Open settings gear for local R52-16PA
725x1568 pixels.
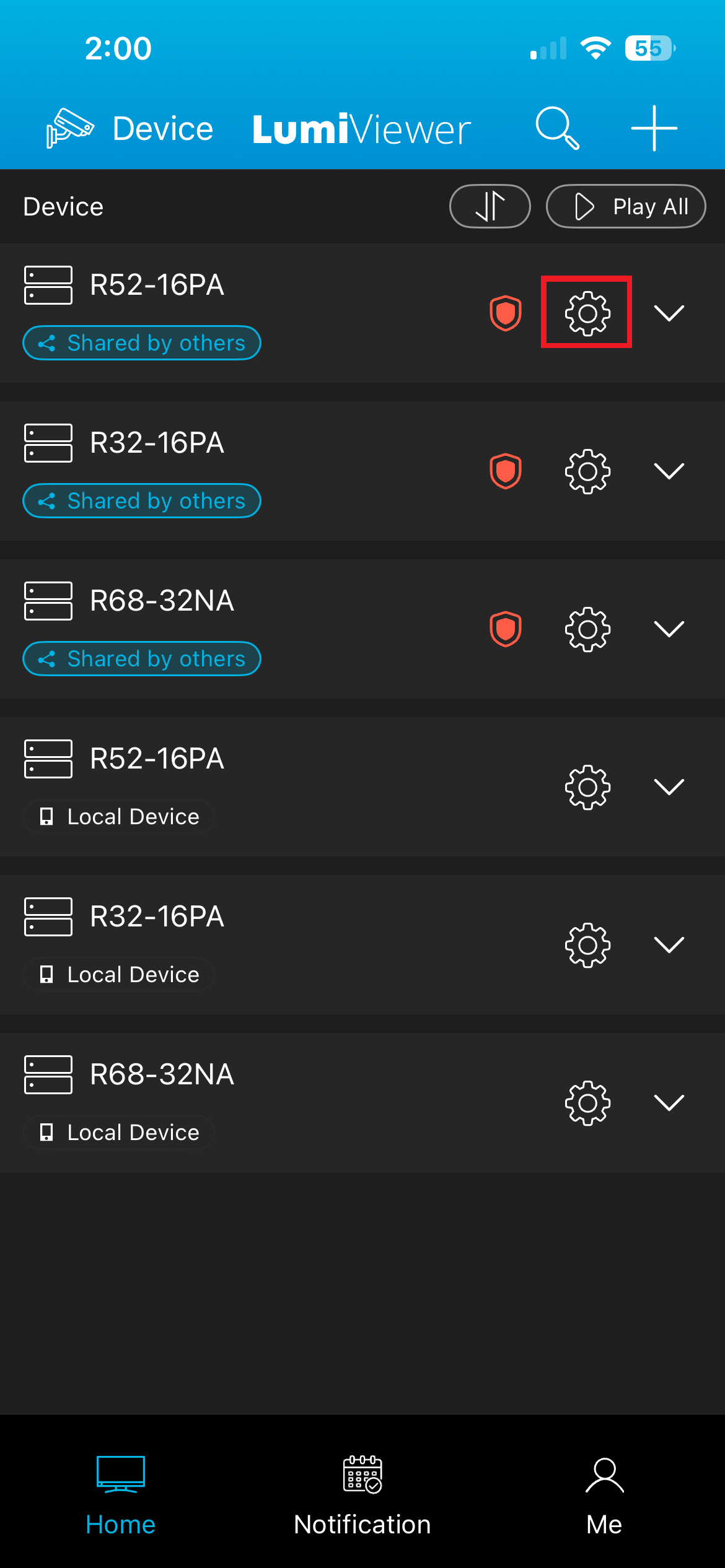click(587, 787)
